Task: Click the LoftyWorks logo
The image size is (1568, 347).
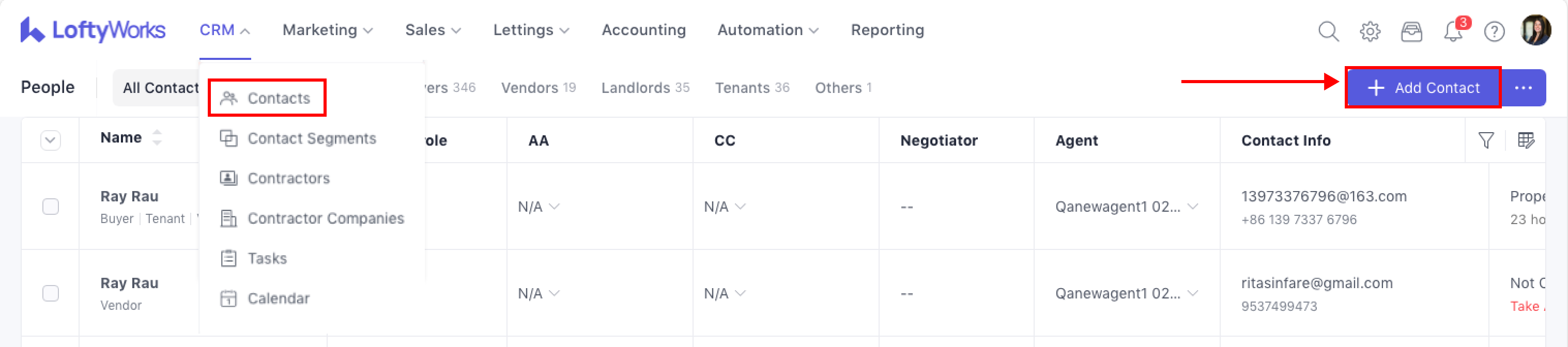Action: [x=93, y=30]
